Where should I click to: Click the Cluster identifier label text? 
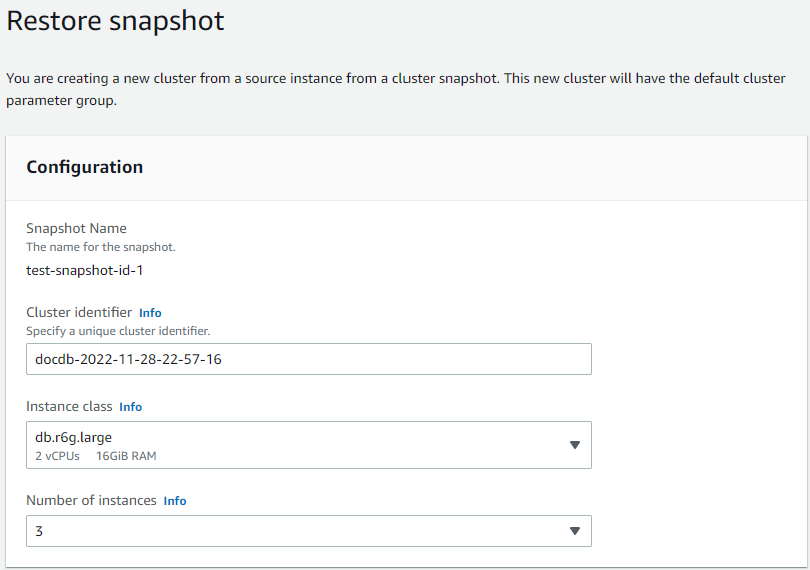(79, 313)
